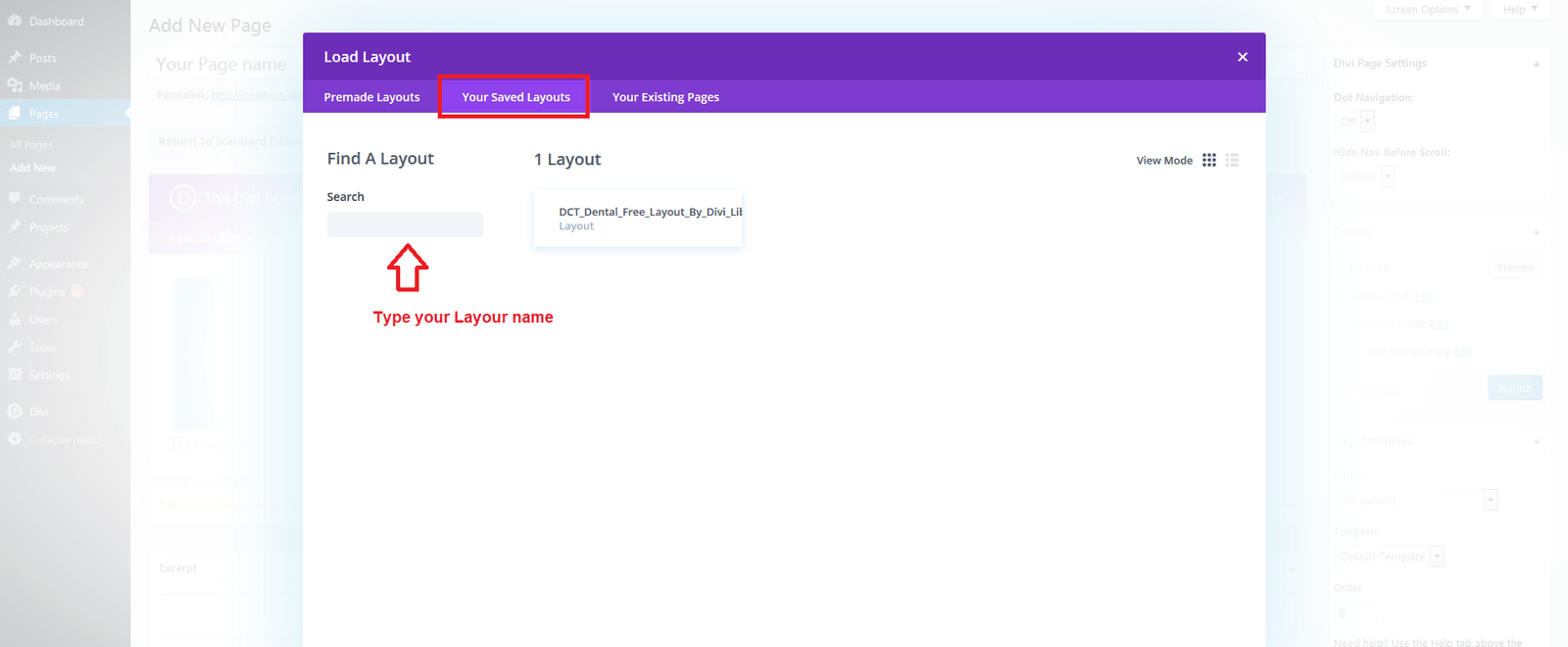This screenshot has width=1568, height=647.
Task: Click the Permalink URL link
Action: click(x=257, y=95)
